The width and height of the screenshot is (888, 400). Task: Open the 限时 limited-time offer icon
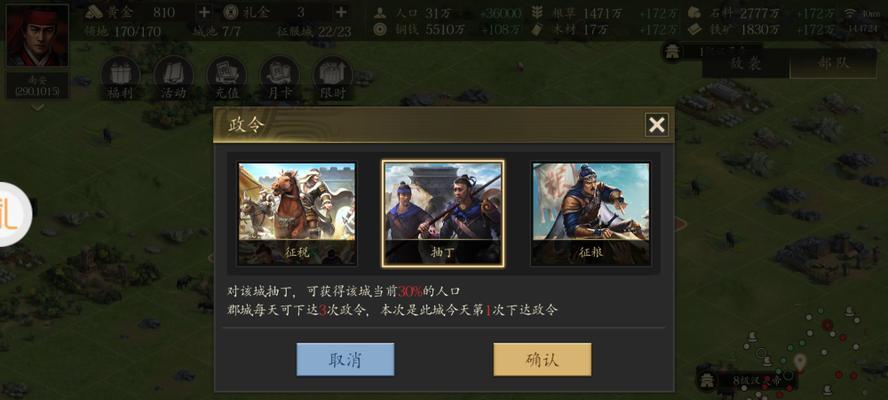(333, 79)
